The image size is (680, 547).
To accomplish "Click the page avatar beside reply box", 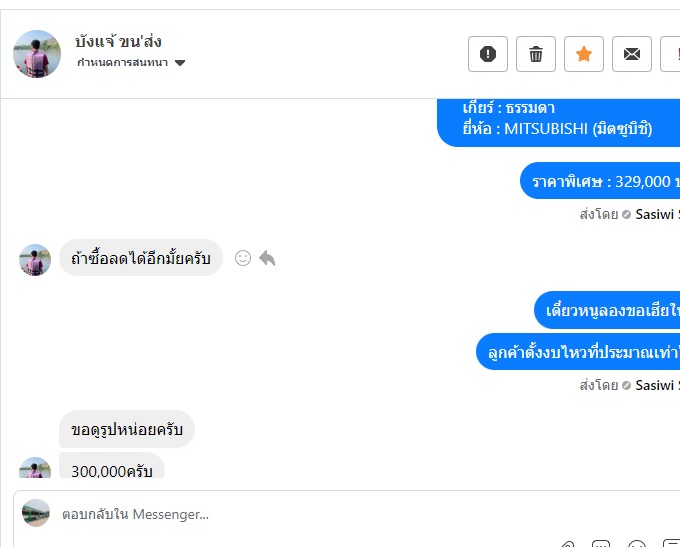I will pos(36,513).
